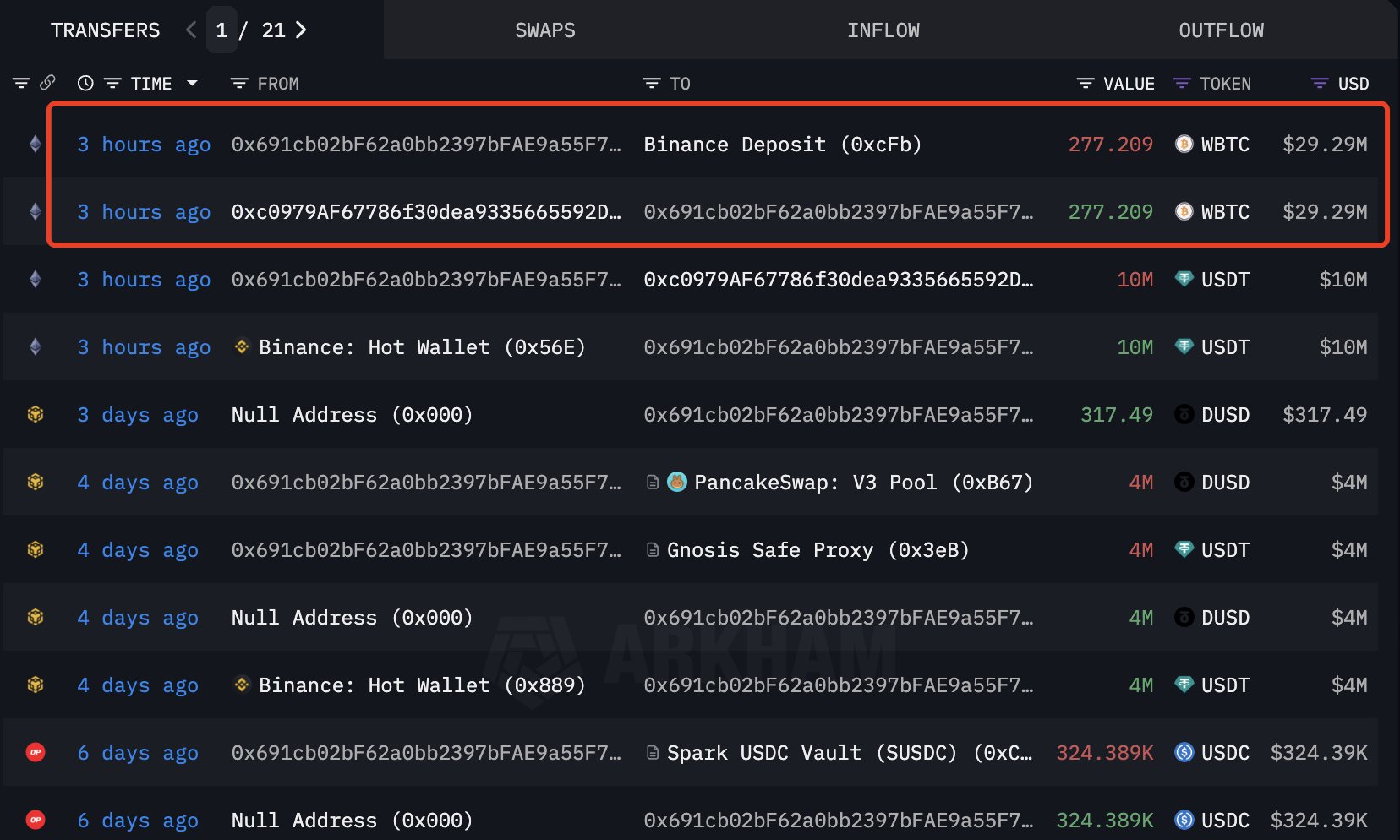Open Gnosis Safe Proxy (0x3eB) link
This screenshot has width=1400, height=840.
(x=818, y=550)
